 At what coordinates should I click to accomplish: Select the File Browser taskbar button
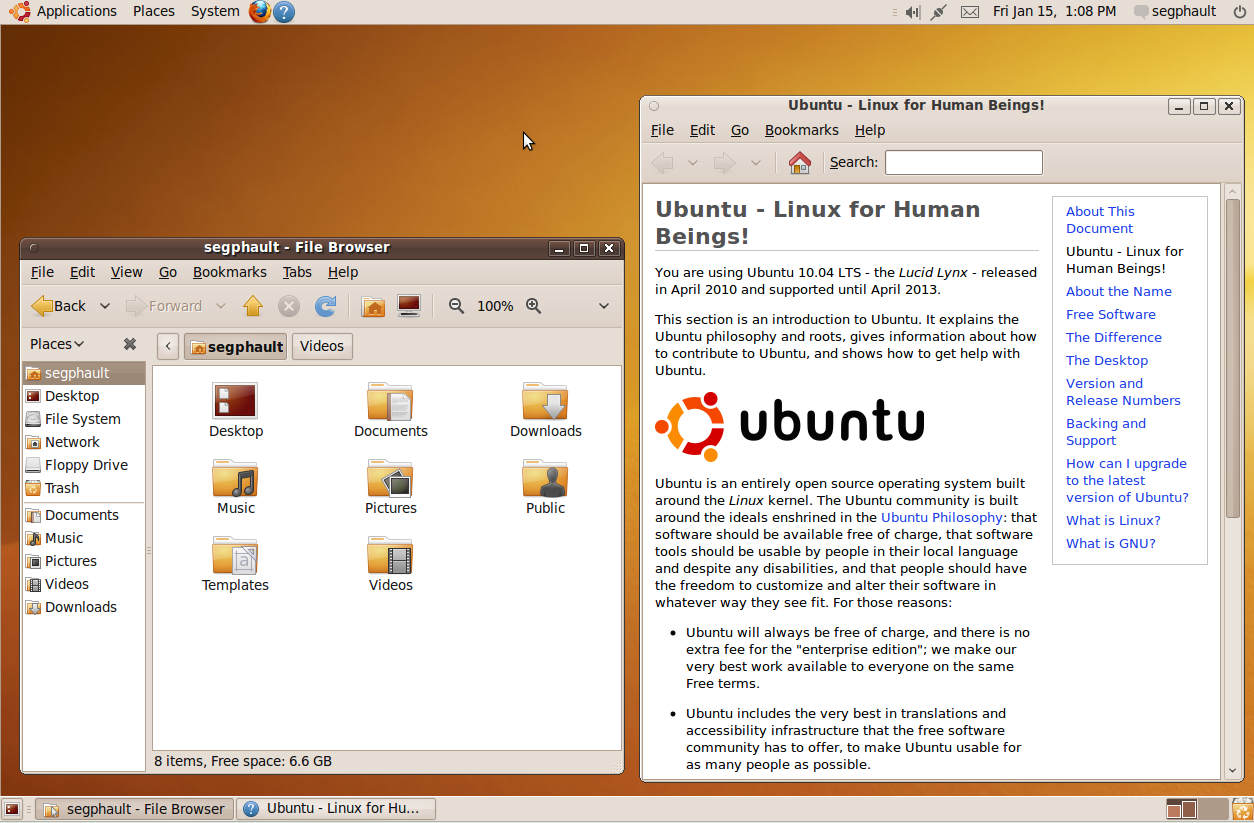pos(135,809)
